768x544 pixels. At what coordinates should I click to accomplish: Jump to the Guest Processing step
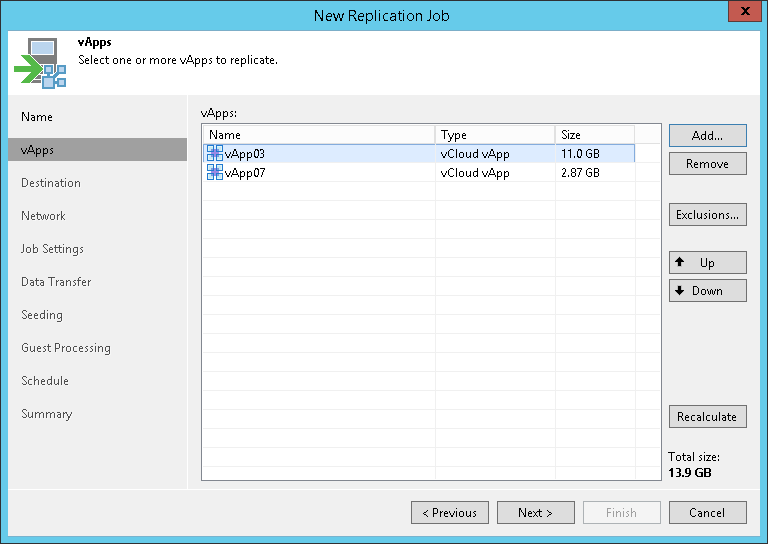[66, 348]
